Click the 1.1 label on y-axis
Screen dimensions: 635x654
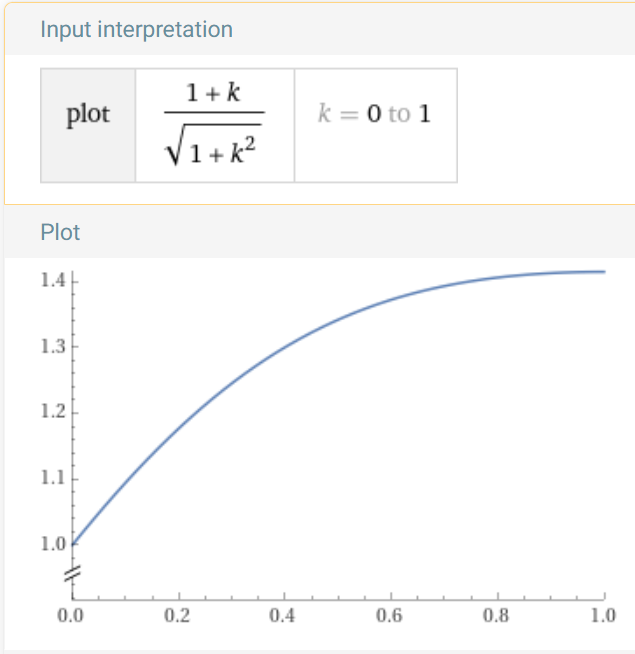tap(53, 478)
